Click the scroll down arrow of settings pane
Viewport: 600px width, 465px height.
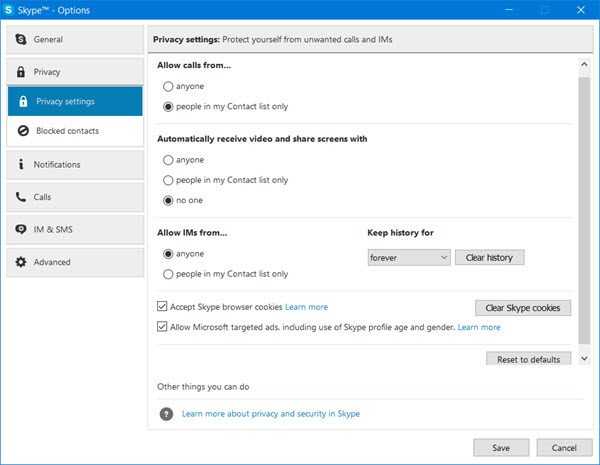click(584, 359)
